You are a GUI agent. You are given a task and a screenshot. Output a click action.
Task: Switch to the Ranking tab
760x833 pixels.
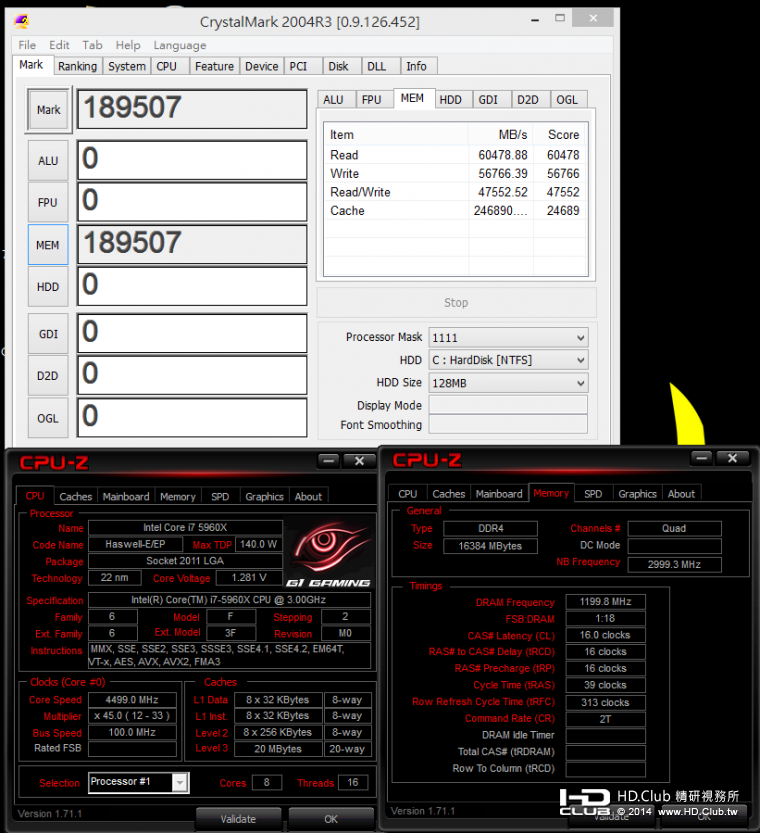77,66
